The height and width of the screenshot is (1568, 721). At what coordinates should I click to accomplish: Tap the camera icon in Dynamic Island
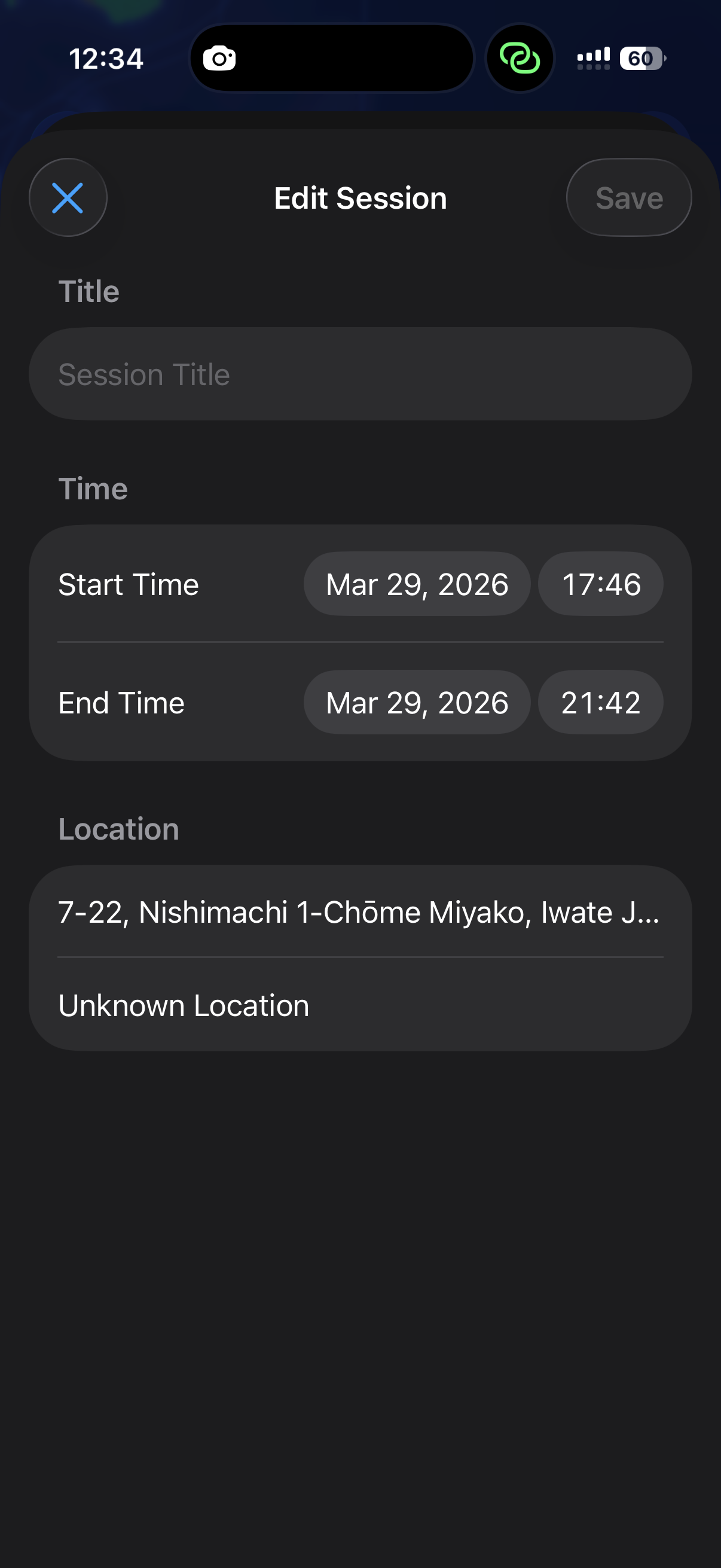(219, 59)
